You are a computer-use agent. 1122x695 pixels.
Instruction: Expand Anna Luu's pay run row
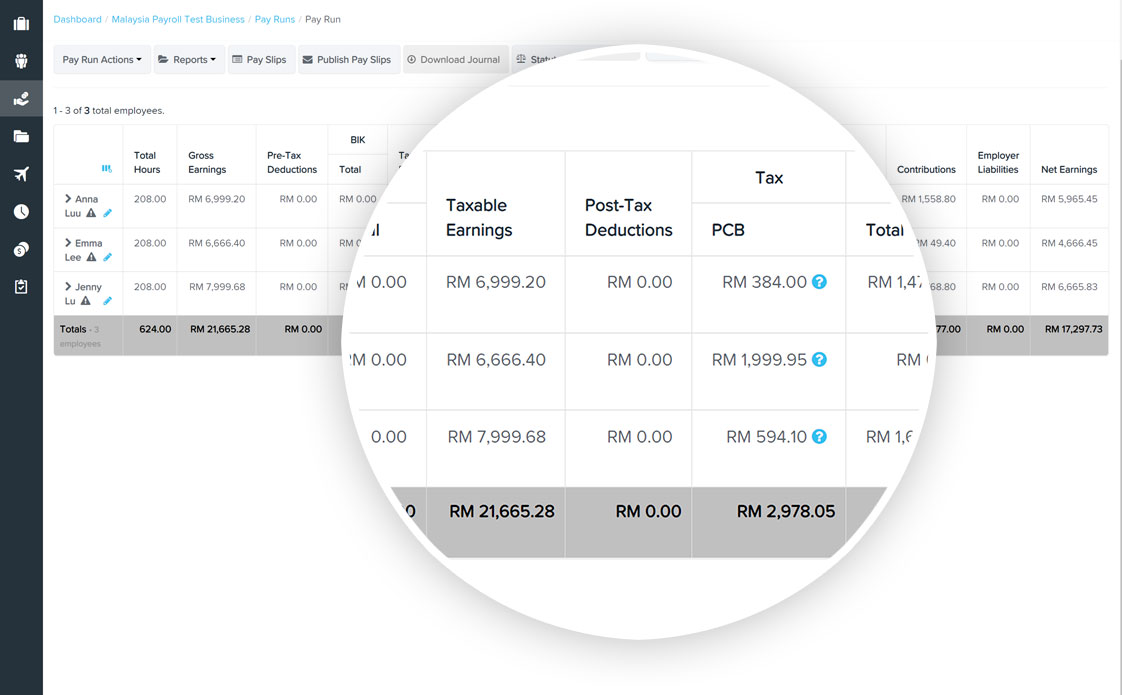[69, 198]
